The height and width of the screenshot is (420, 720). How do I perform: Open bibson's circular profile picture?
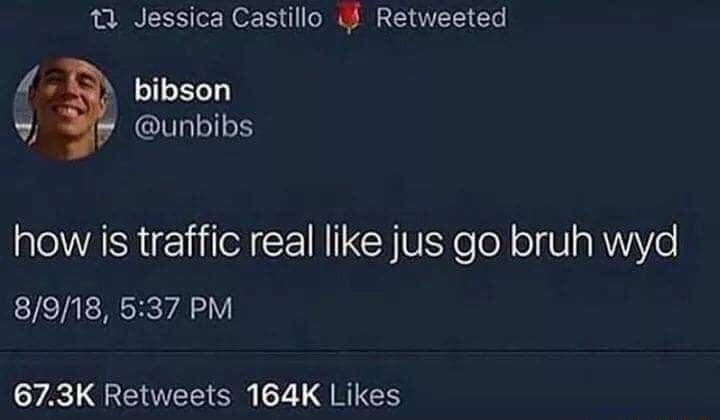pyautogui.click(x=65, y=108)
